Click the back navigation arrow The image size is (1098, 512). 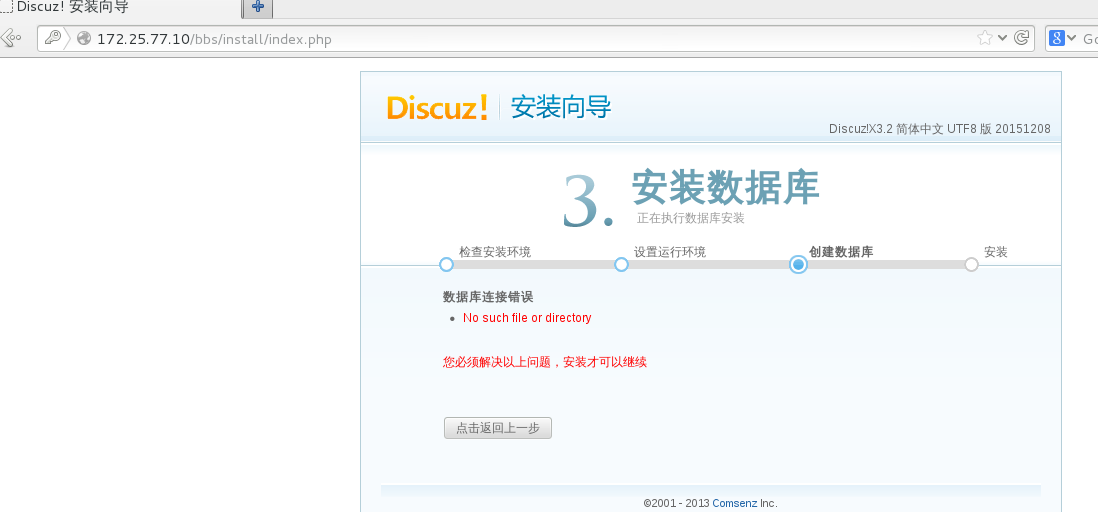pyautogui.click(x=11, y=38)
